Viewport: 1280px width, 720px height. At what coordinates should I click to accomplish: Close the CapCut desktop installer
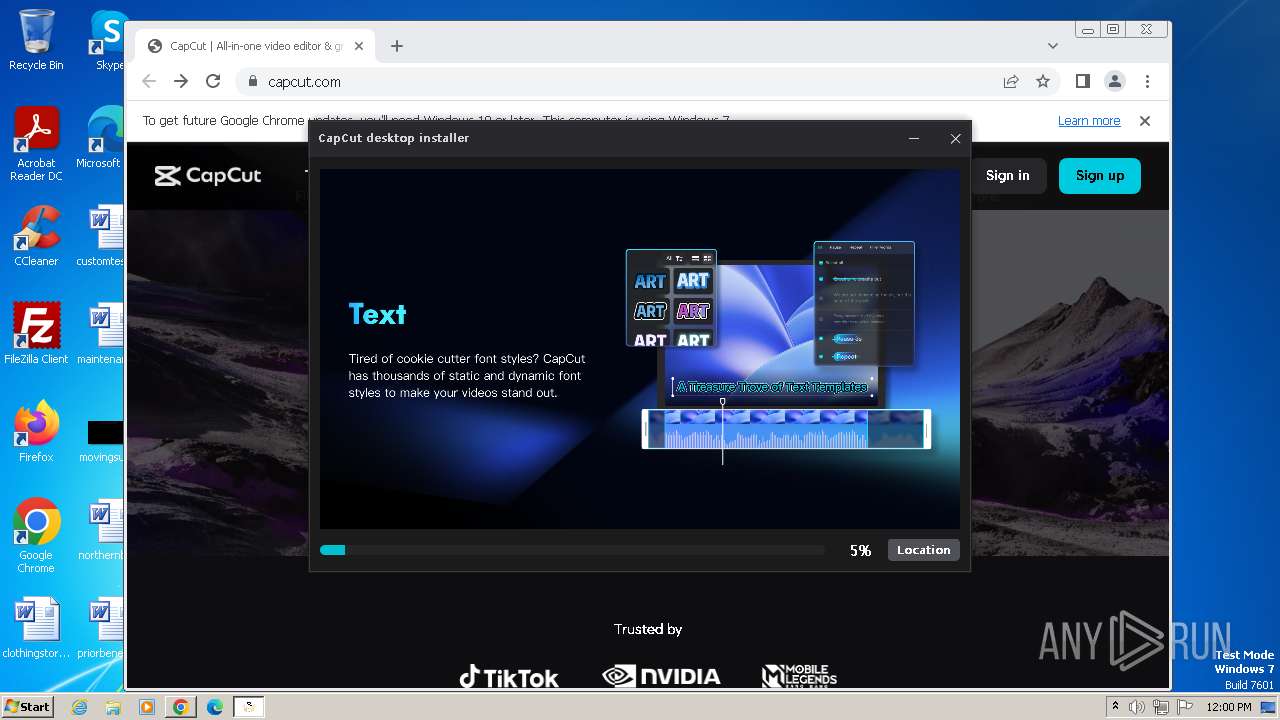coord(955,139)
